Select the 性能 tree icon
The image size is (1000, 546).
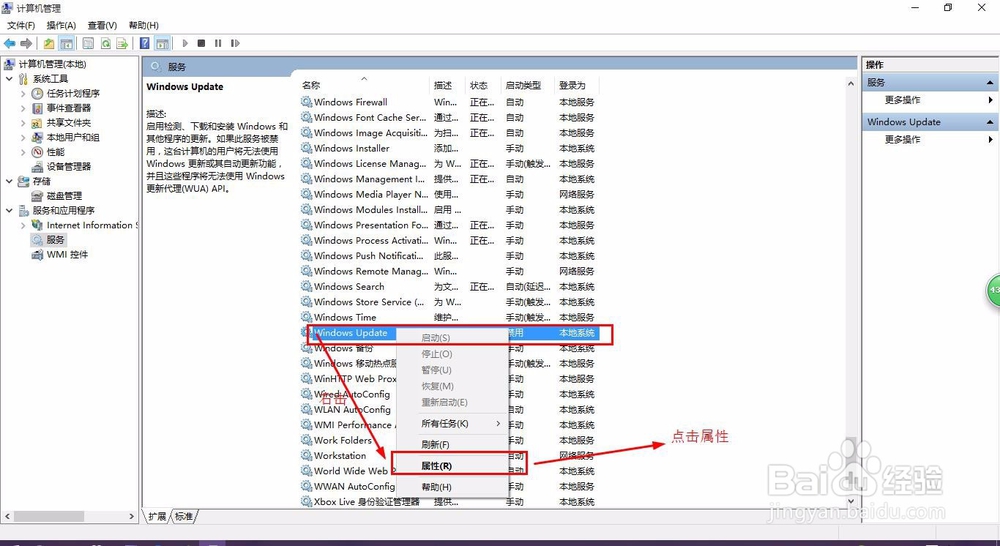pyautogui.click(x=38, y=152)
